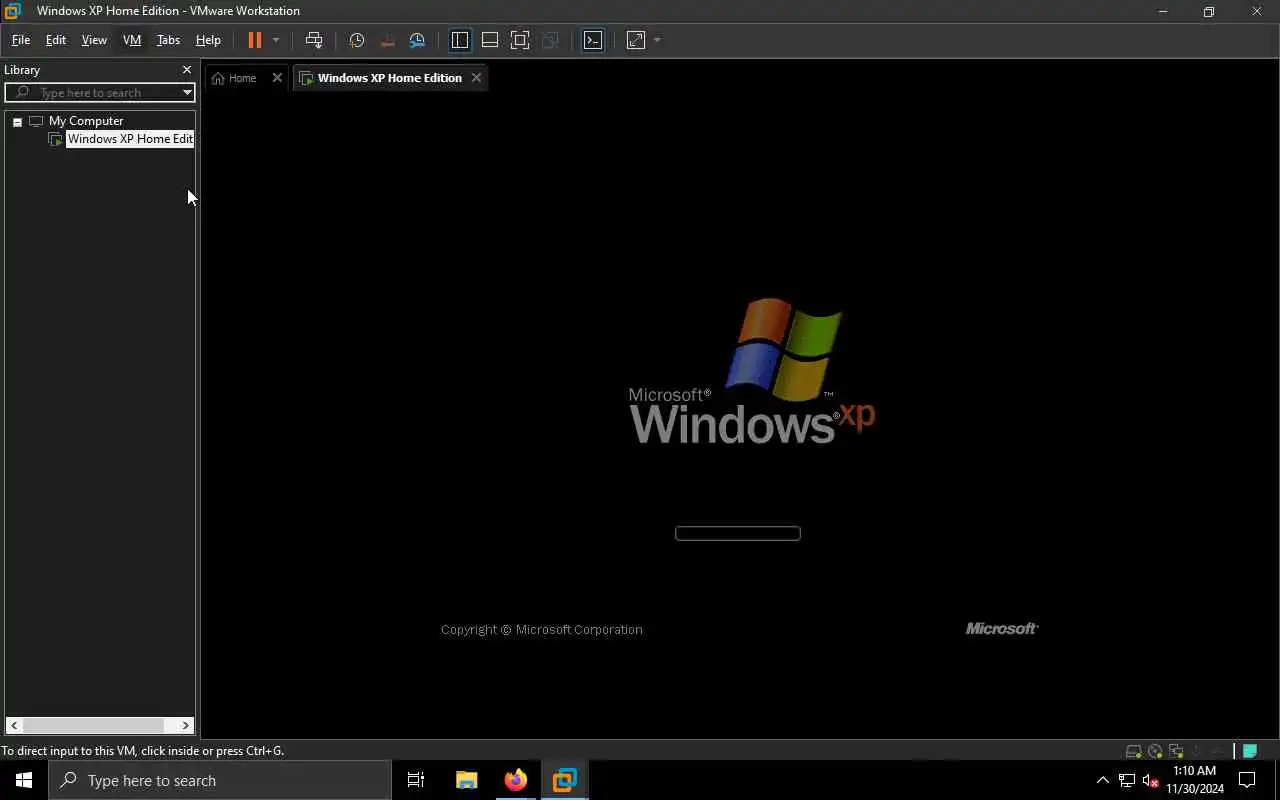Close the Windows XP Home Edition tab
1280x800 pixels.
coord(476,78)
